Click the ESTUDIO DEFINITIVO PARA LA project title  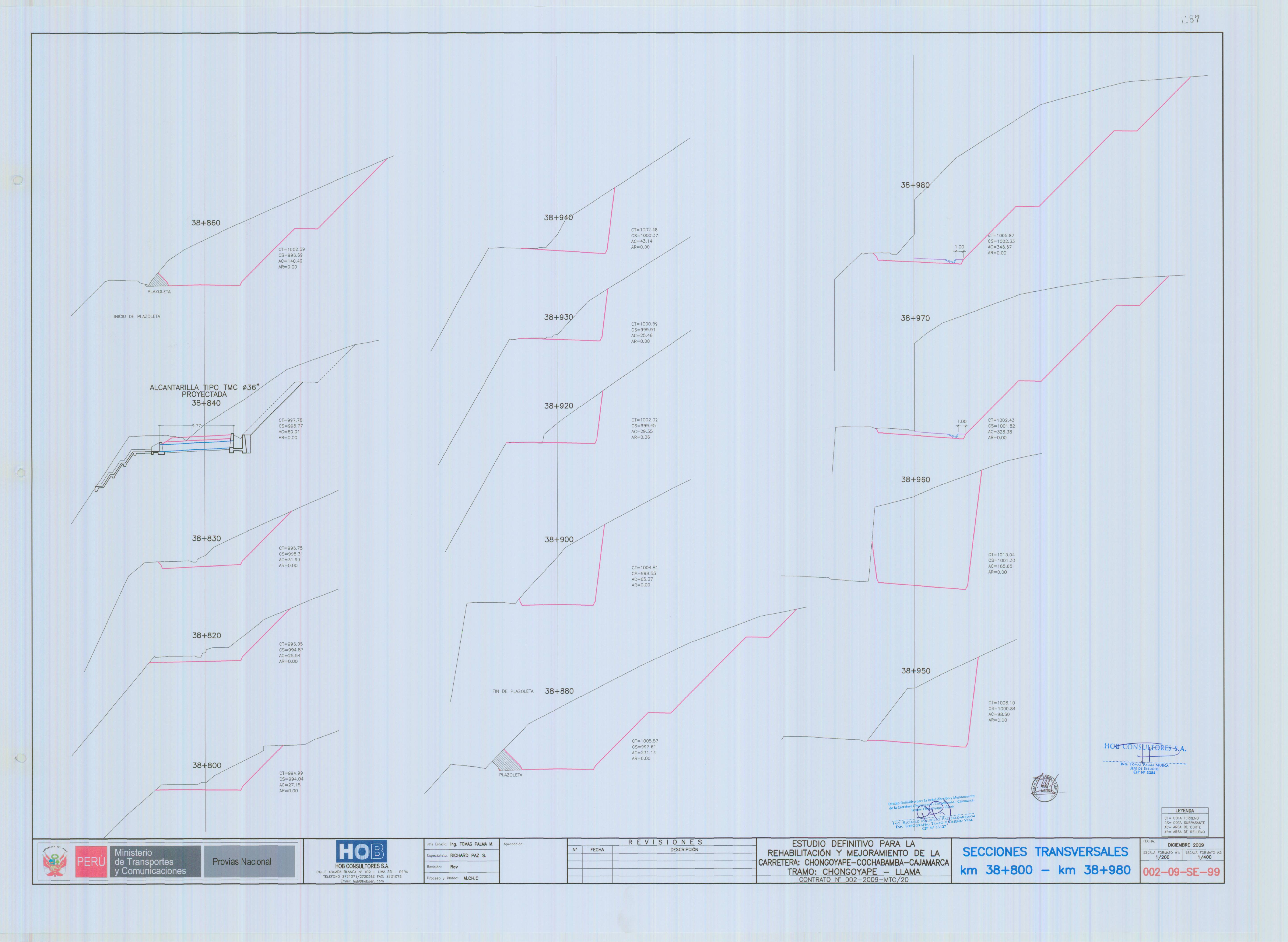coord(854,844)
